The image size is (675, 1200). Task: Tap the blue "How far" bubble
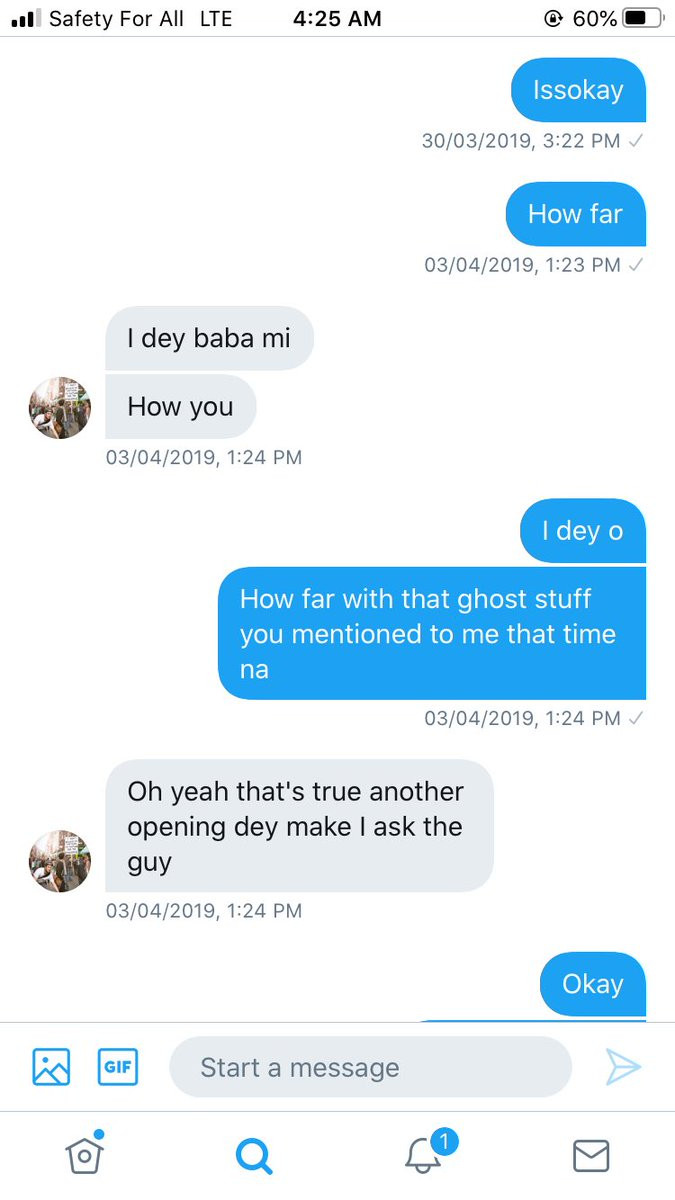(x=575, y=214)
